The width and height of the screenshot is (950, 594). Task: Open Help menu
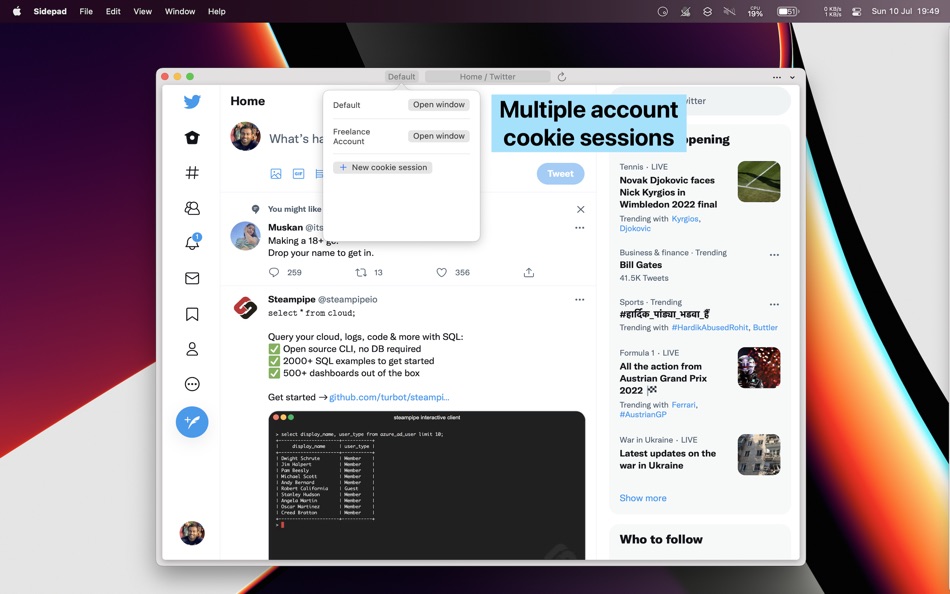point(216,12)
